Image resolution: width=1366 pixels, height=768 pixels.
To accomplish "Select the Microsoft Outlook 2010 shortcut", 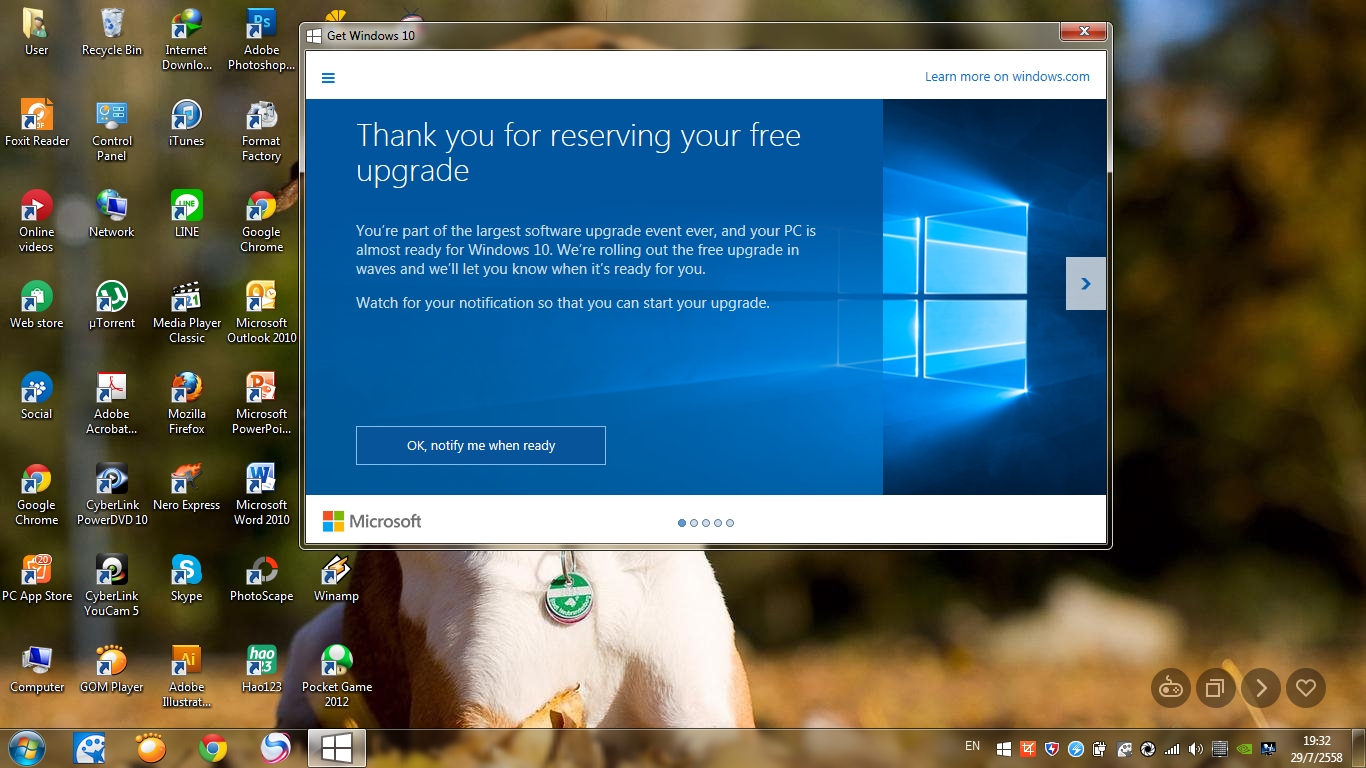I will [262, 312].
